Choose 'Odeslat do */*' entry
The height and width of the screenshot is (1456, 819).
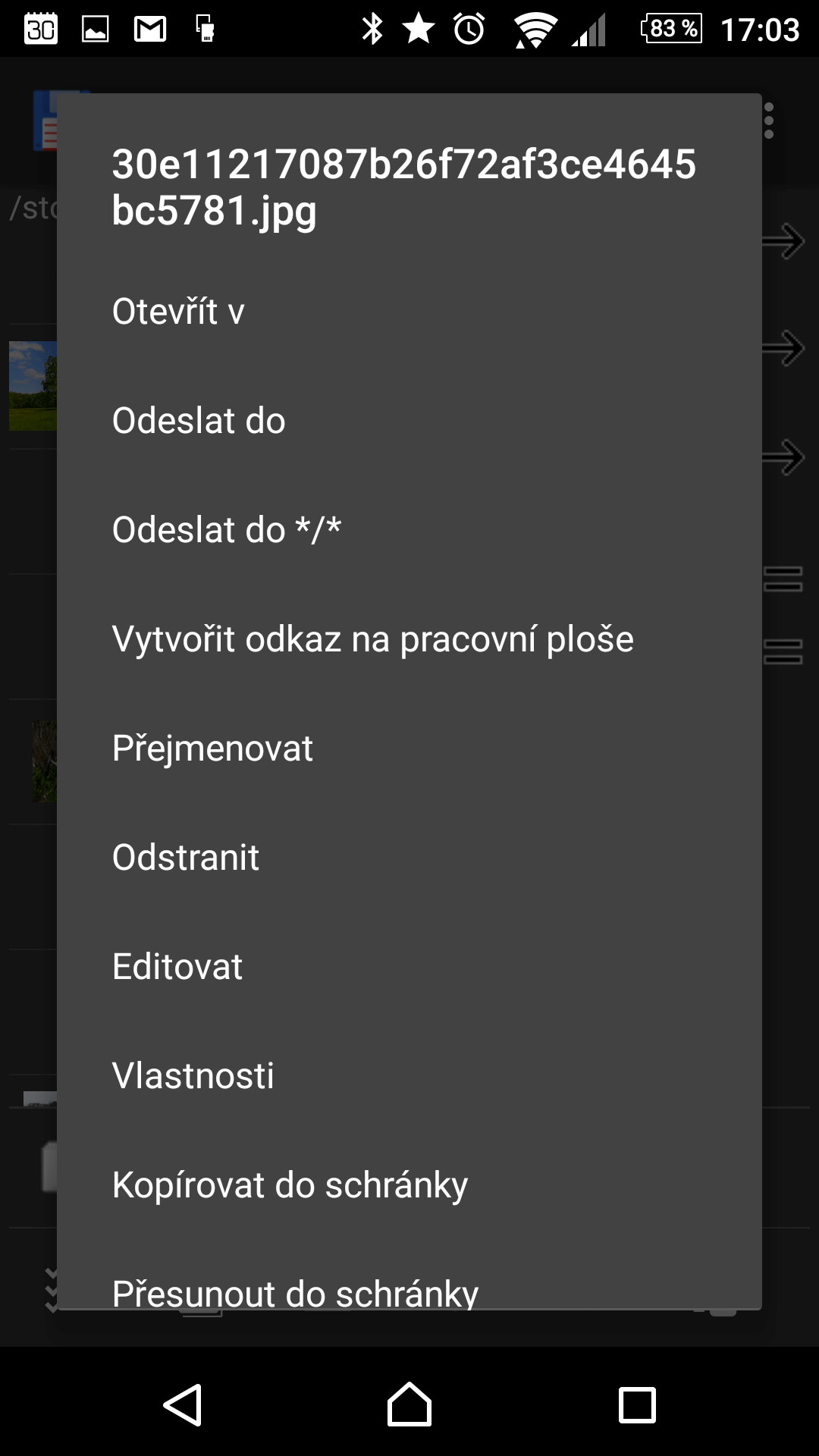pyautogui.click(x=409, y=530)
